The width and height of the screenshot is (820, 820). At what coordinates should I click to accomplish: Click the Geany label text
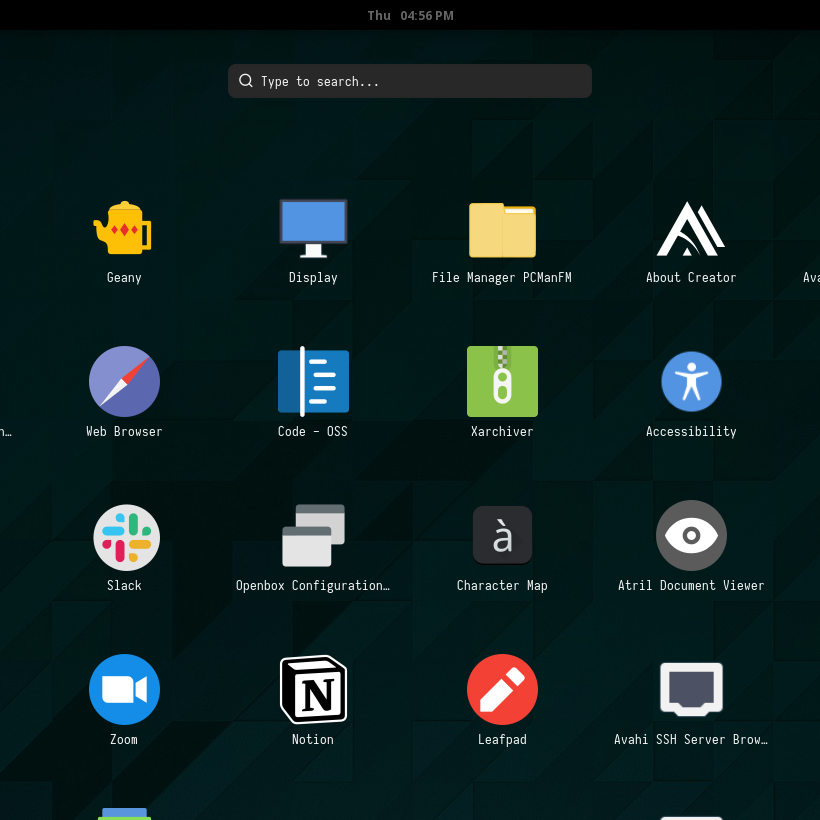[124, 278]
